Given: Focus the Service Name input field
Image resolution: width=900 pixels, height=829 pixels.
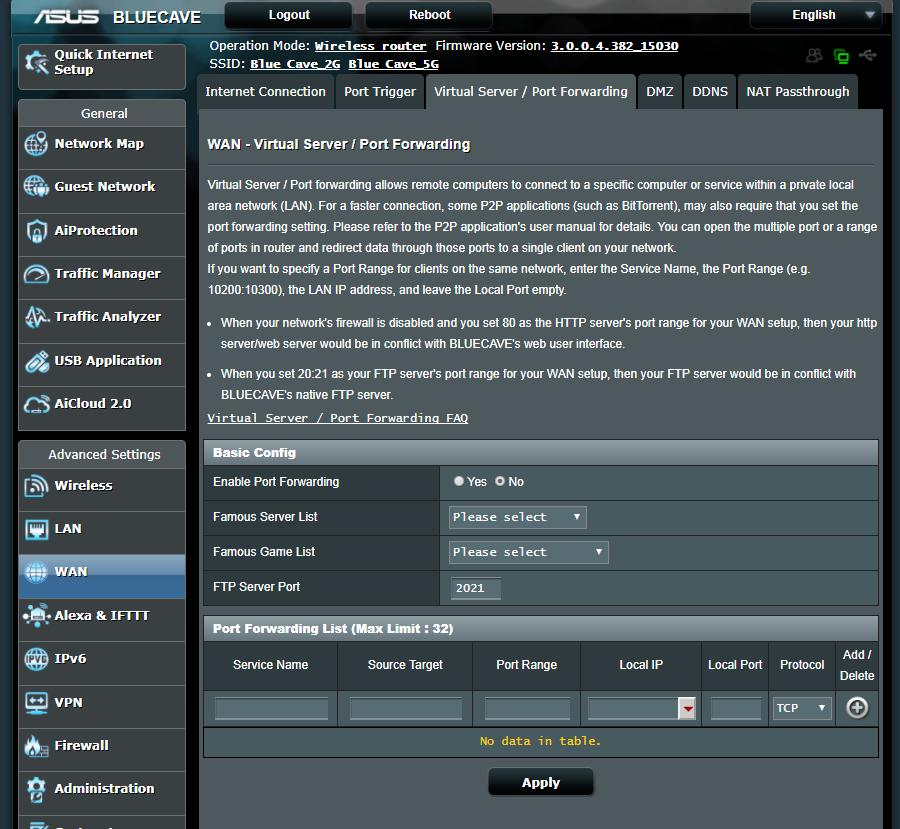Looking at the screenshot, I should pos(271,708).
